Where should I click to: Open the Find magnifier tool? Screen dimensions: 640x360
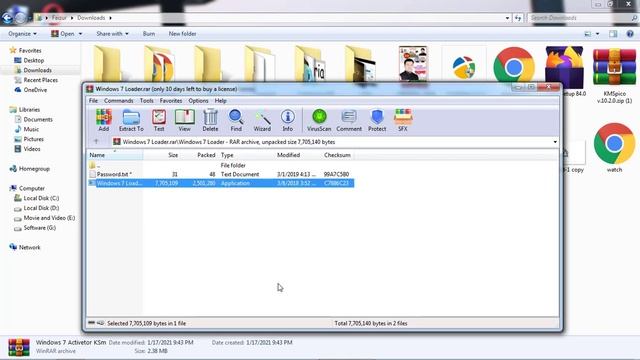pos(236,120)
